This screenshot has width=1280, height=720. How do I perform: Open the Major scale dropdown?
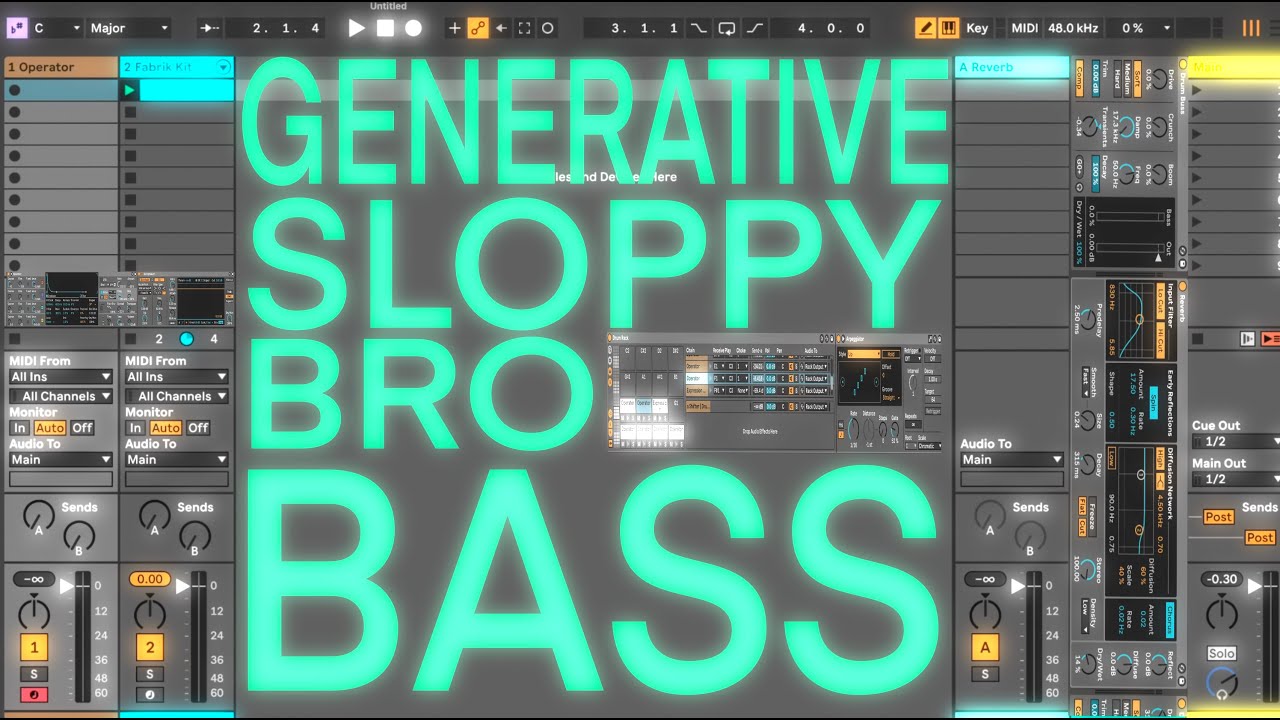130,28
